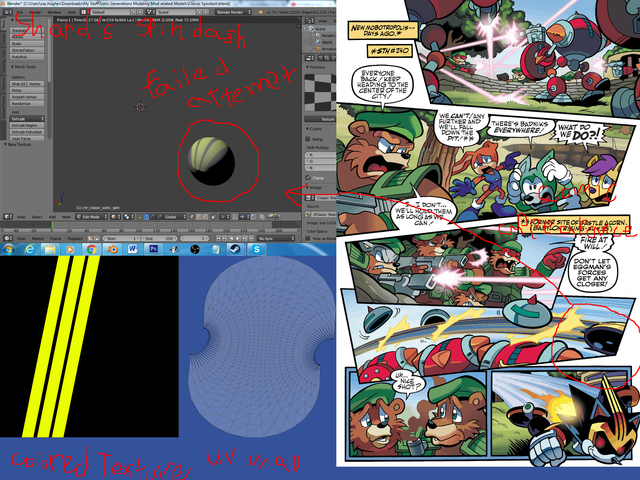Screen dimensions: 640x480
Task: Open the Select menu in 3D header
Action: pos(37,217)
